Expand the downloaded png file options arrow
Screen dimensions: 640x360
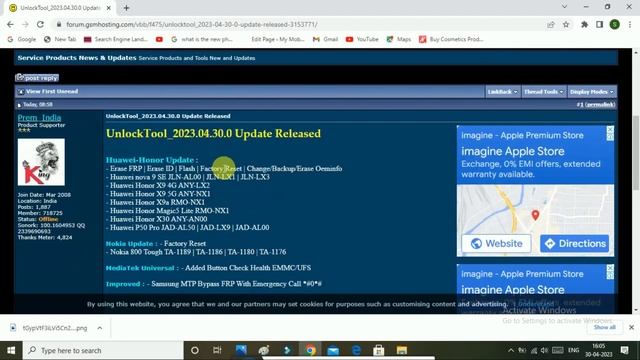100,328
